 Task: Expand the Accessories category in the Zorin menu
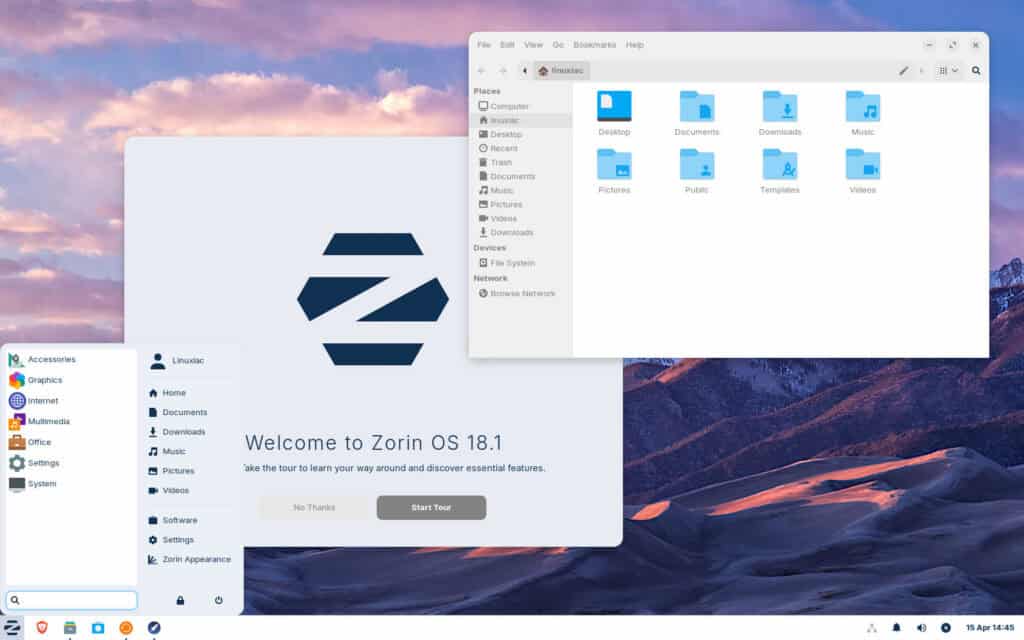48,359
